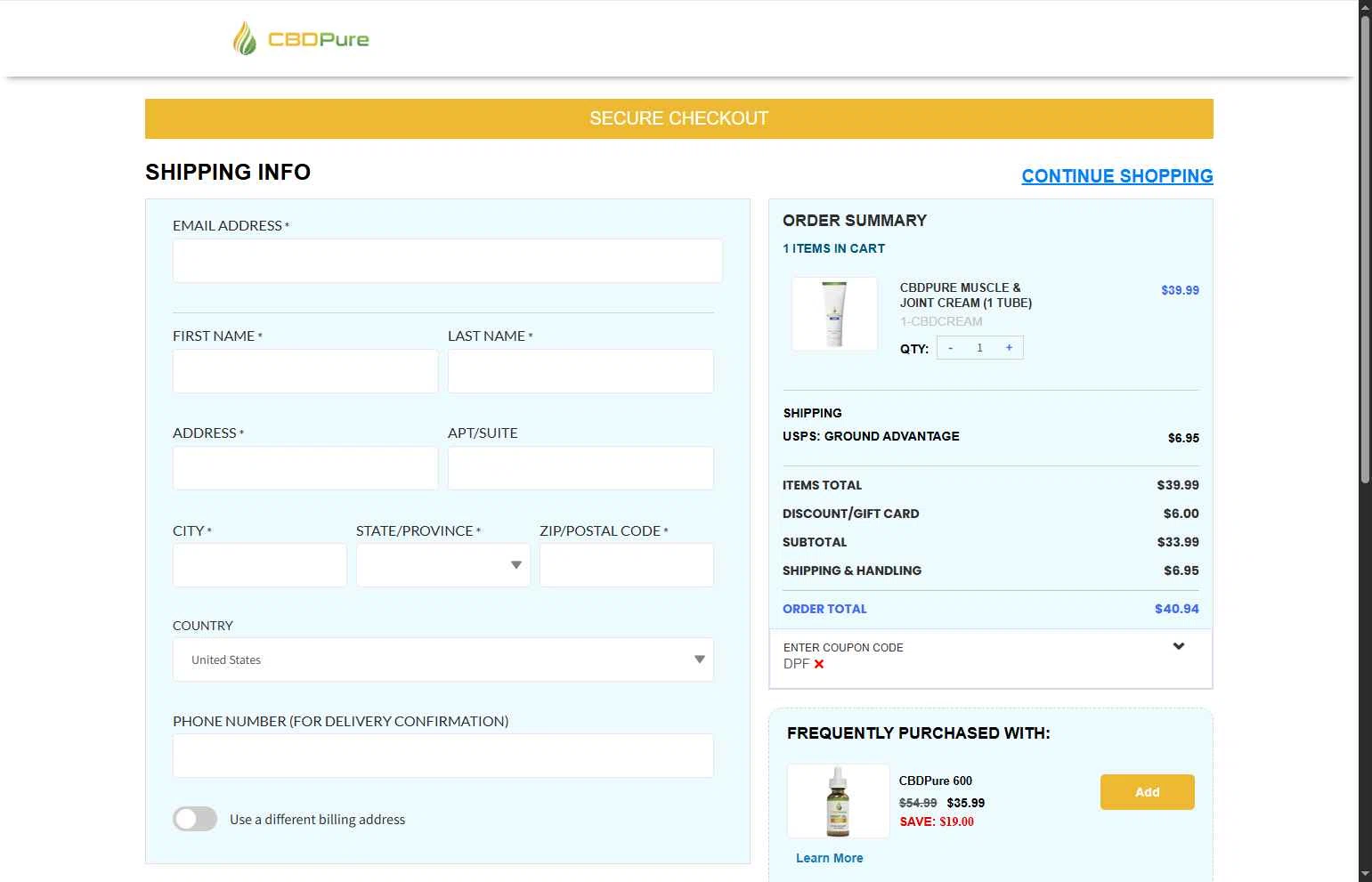Image resolution: width=1372 pixels, height=882 pixels.
Task: Click the Muscle & Joint Cream thumbnail
Action: point(834,313)
